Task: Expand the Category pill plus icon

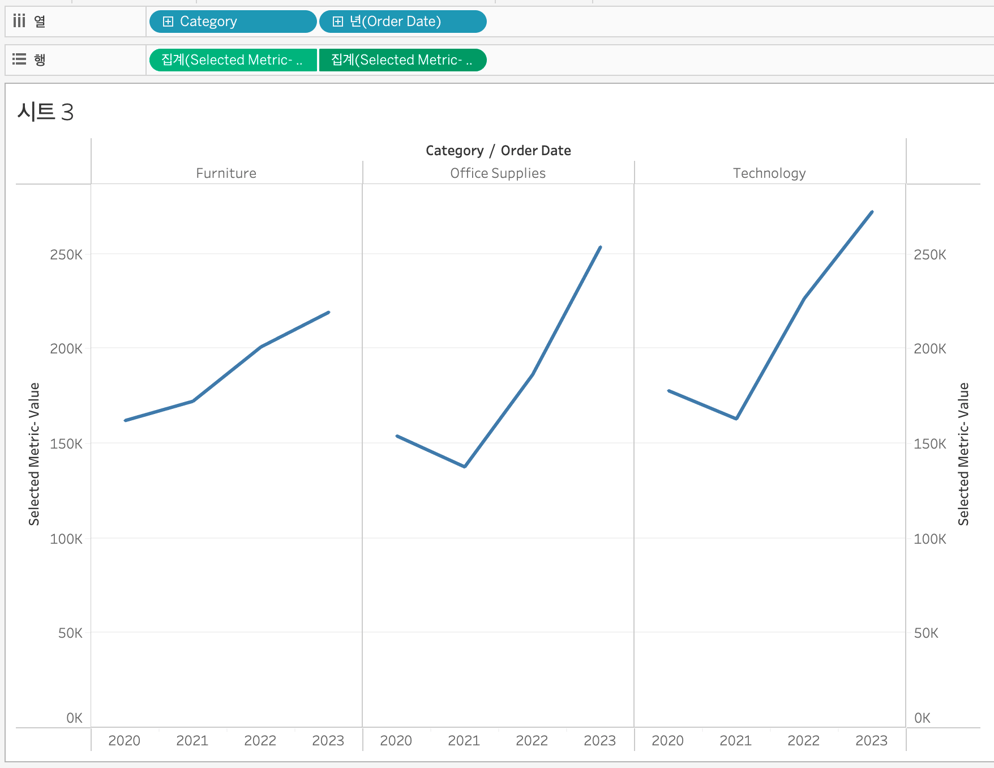Action: (x=167, y=22)
